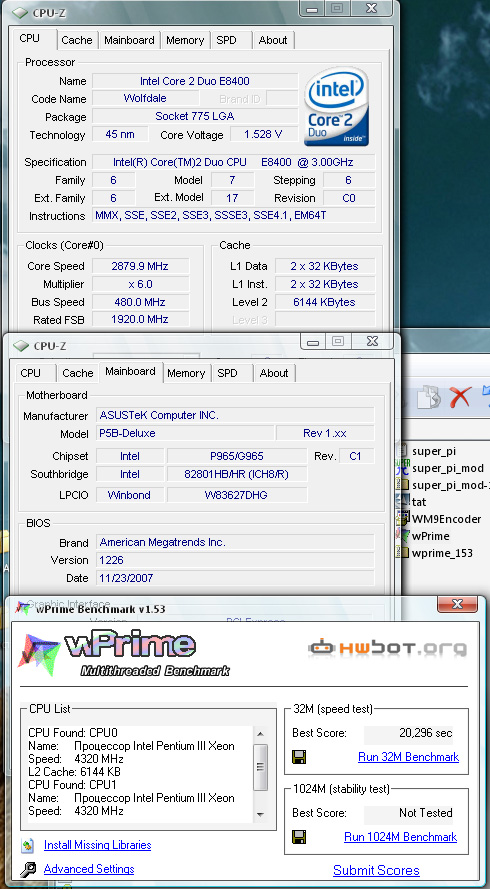The image size is (490, 889).
Task: Click CPU-Z icon in lower window title bar
Action: [21, 345]
